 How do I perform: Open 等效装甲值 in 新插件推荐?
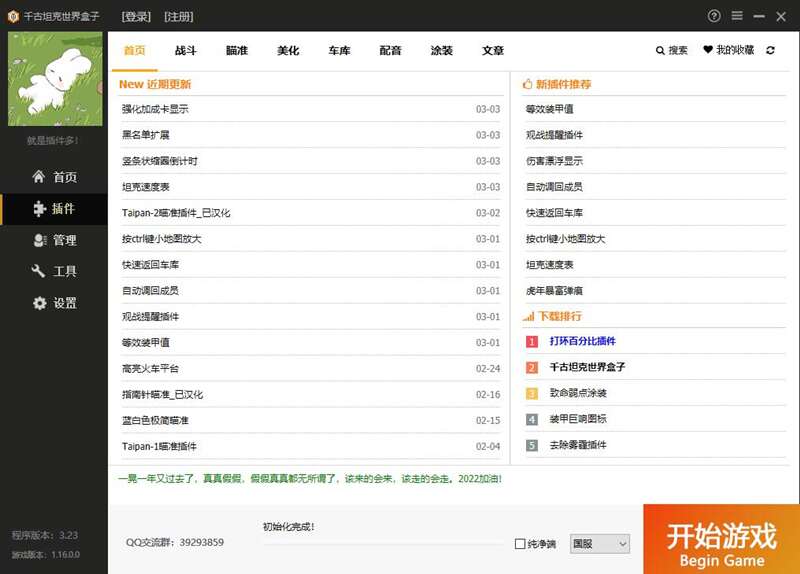pos(549,109)
